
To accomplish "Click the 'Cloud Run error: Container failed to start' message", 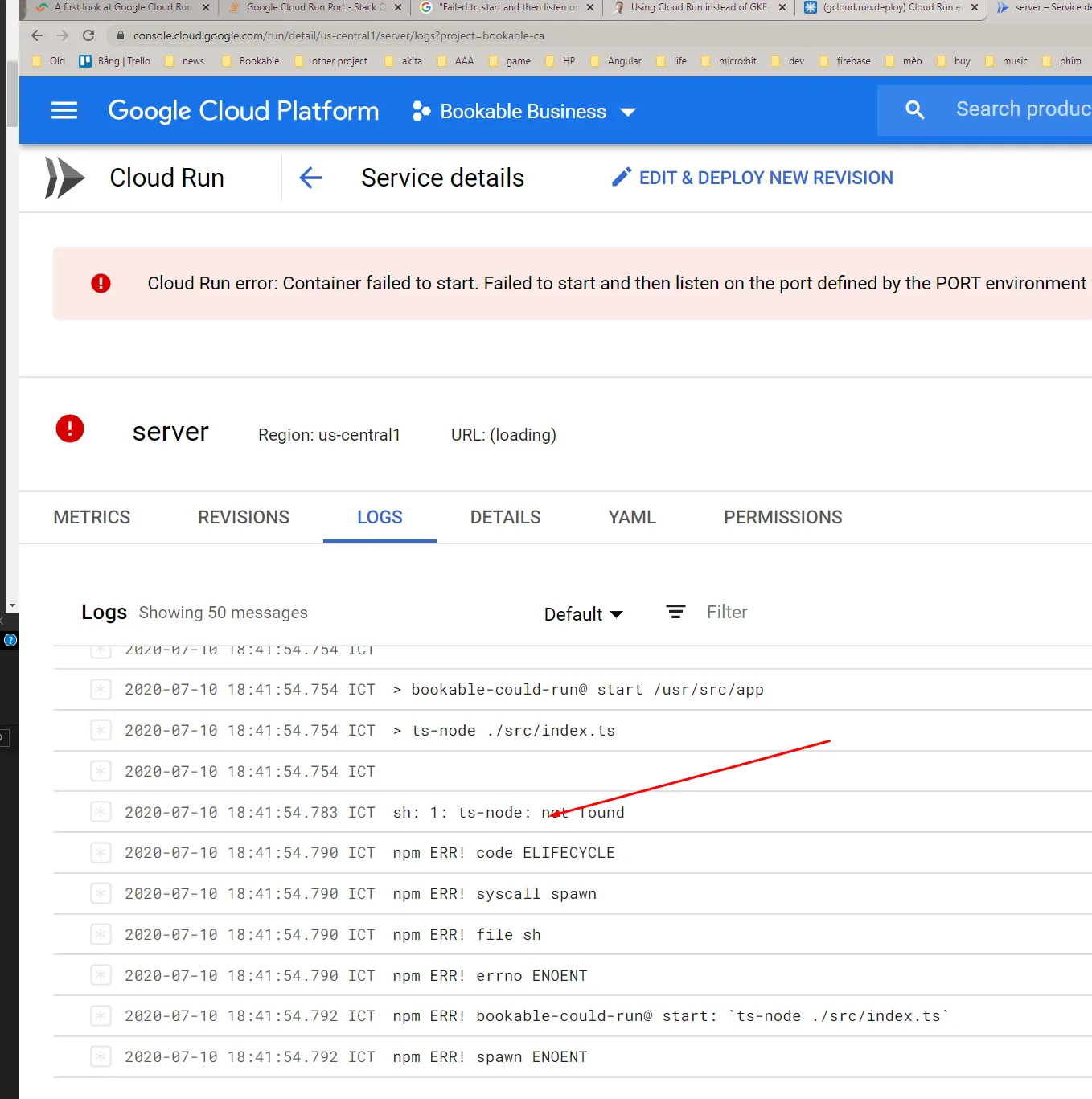I will pos(617,283).
